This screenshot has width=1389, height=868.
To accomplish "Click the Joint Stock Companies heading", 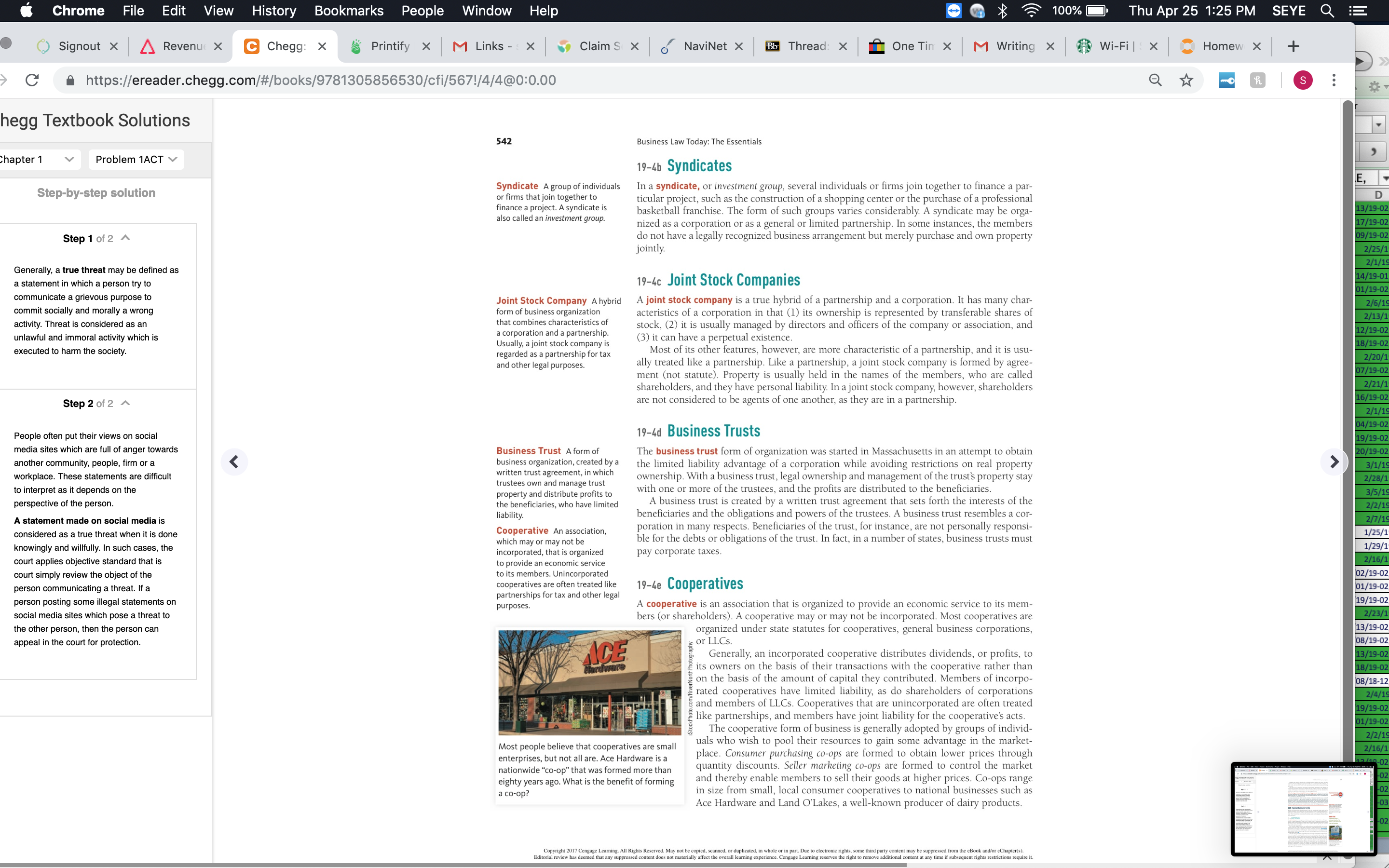I will pos(734,280).
